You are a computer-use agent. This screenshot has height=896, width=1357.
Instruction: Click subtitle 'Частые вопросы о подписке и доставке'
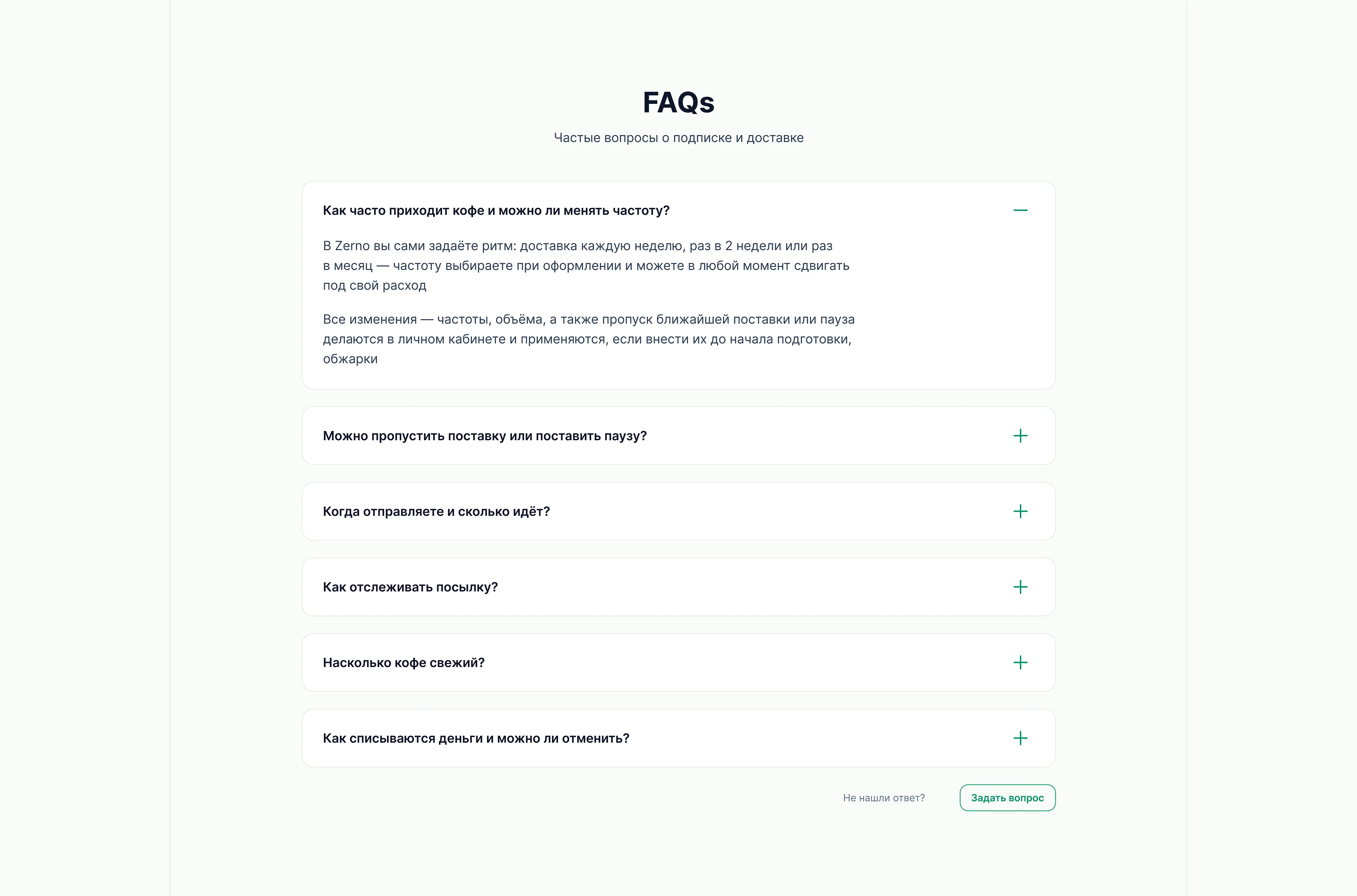(x=678, y=138)
